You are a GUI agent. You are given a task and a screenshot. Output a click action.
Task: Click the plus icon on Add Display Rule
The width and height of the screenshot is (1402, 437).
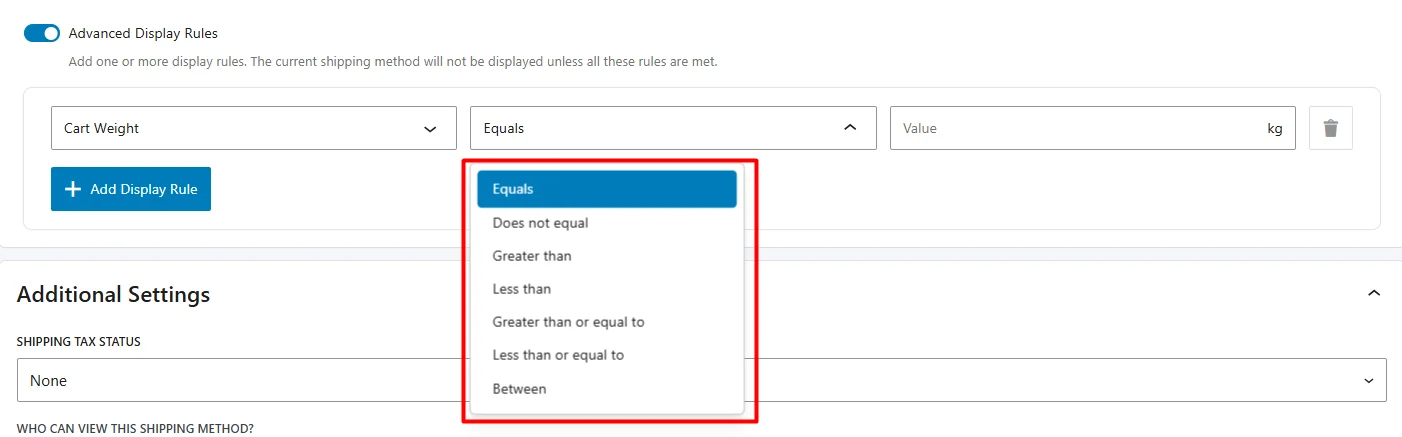[72, 189]
